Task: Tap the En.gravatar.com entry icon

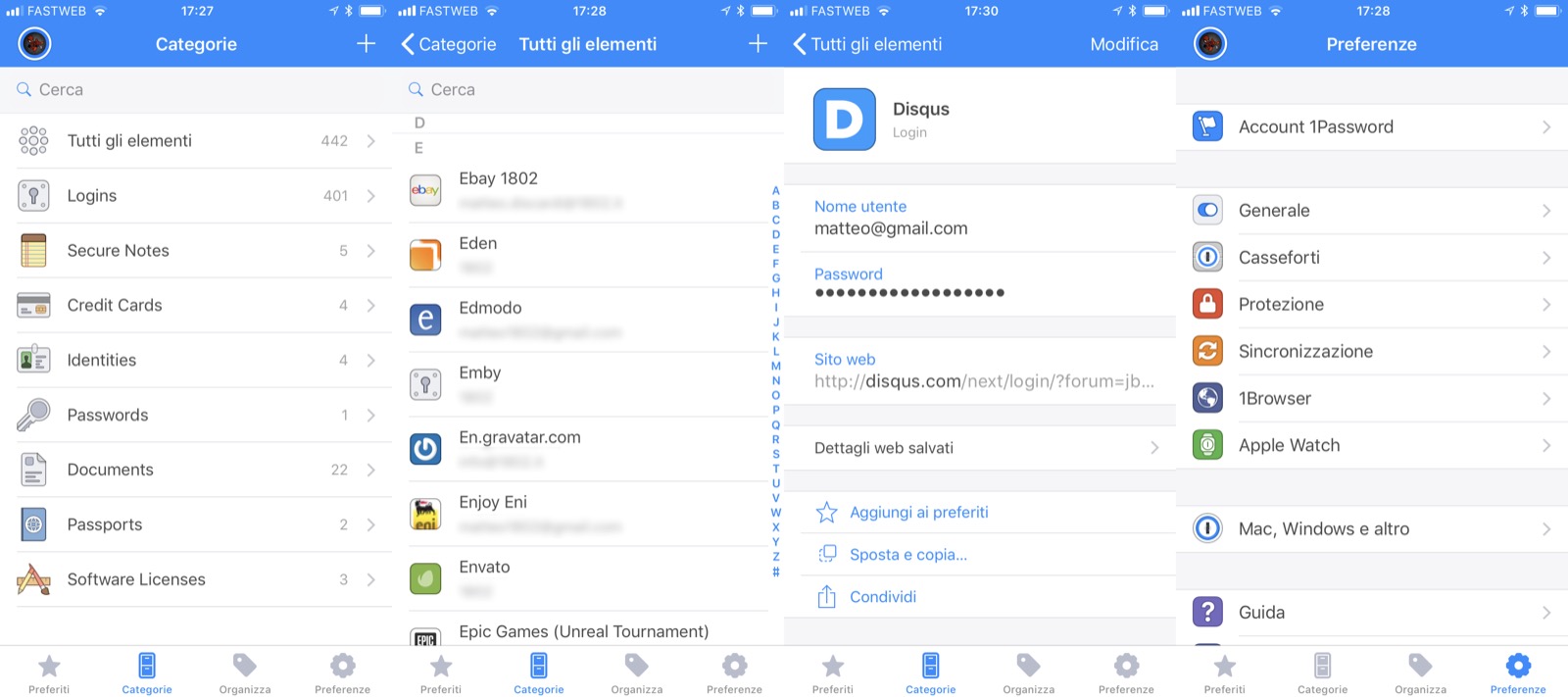Action: [425, 449]
